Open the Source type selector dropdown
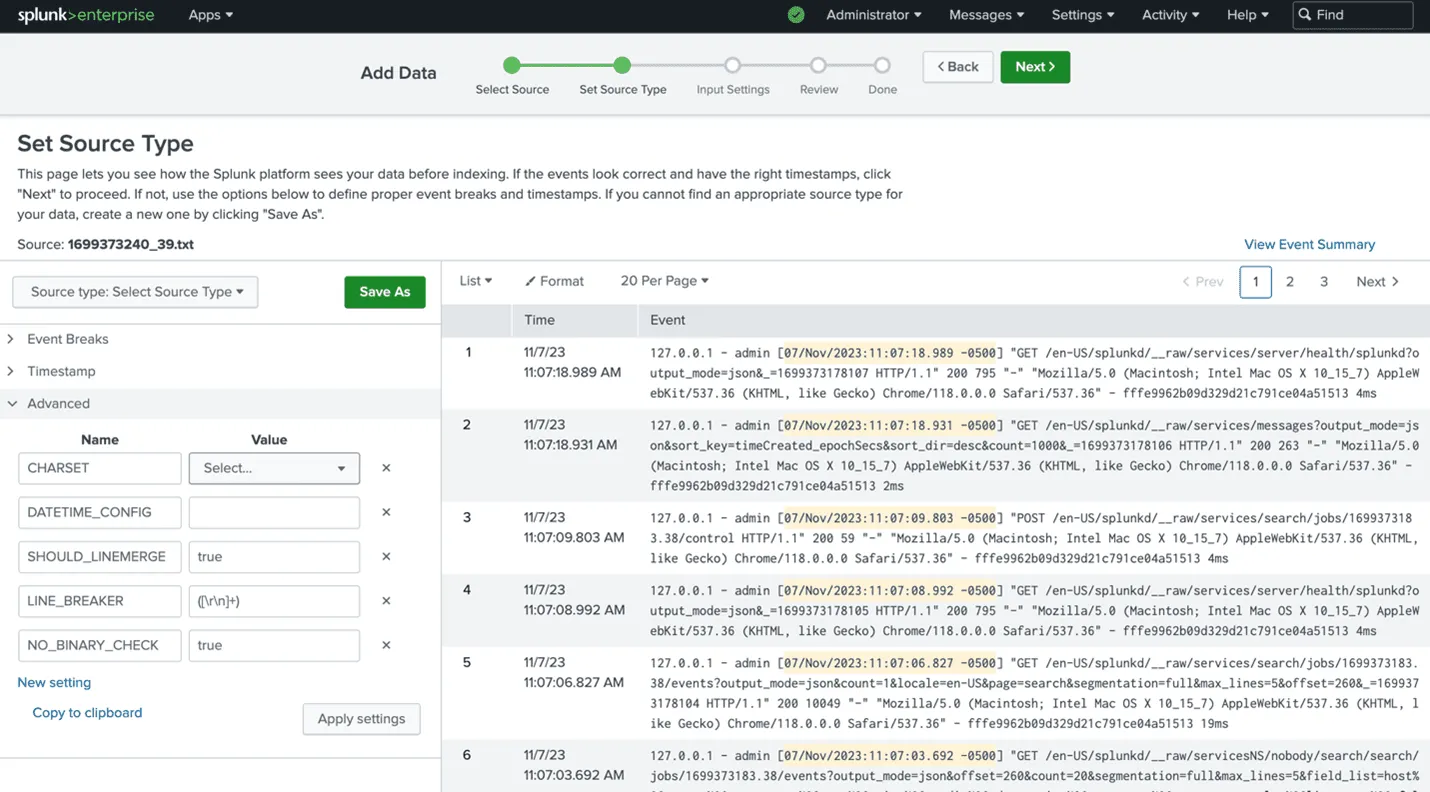 click(x=136, y=292)
